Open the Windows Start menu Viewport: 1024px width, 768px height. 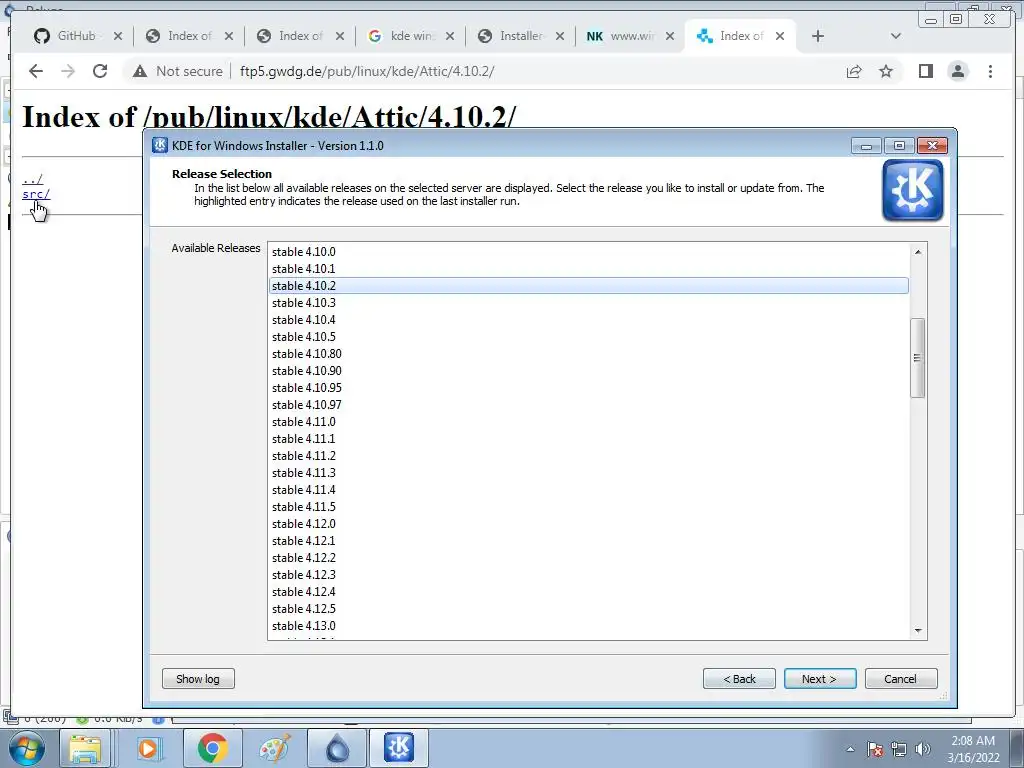click(25, 748)
